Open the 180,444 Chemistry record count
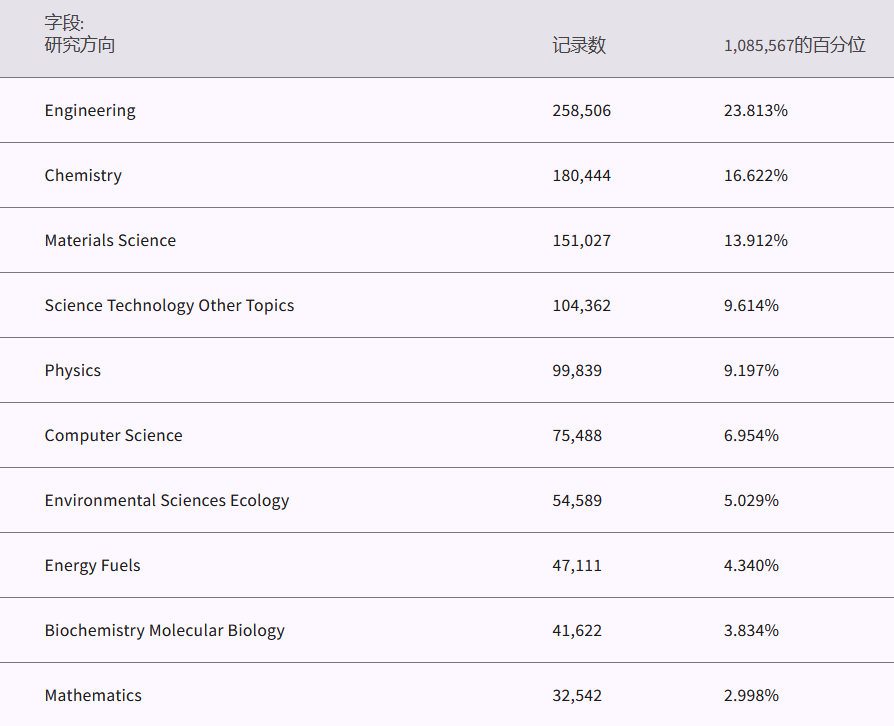 pyautogui.click(x=581, y=176)
